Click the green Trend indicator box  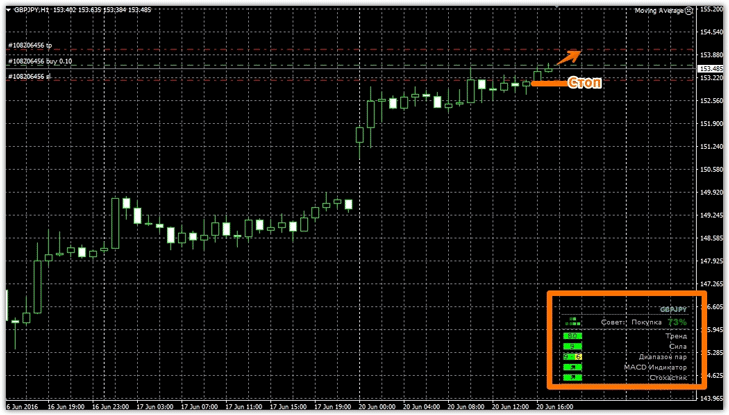573,337
